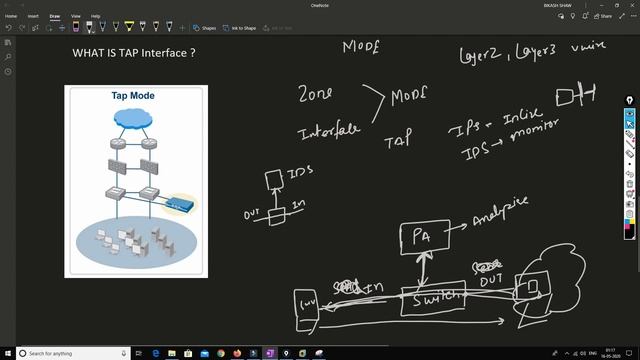
Task: Select the dark blue pen
Action: click(x=102, y=27)
